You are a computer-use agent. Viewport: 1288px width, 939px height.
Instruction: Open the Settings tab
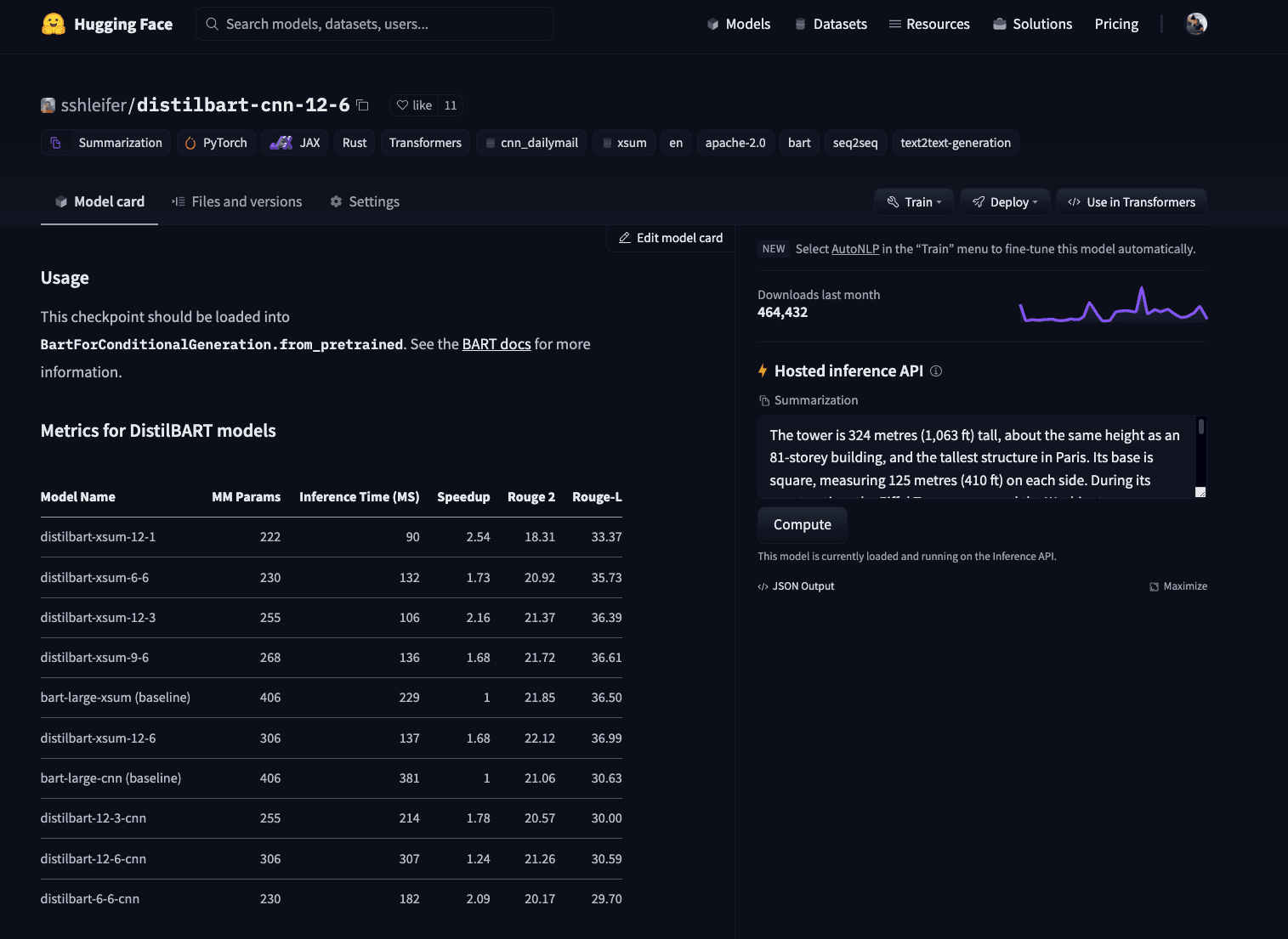click(x=365, y=201)
